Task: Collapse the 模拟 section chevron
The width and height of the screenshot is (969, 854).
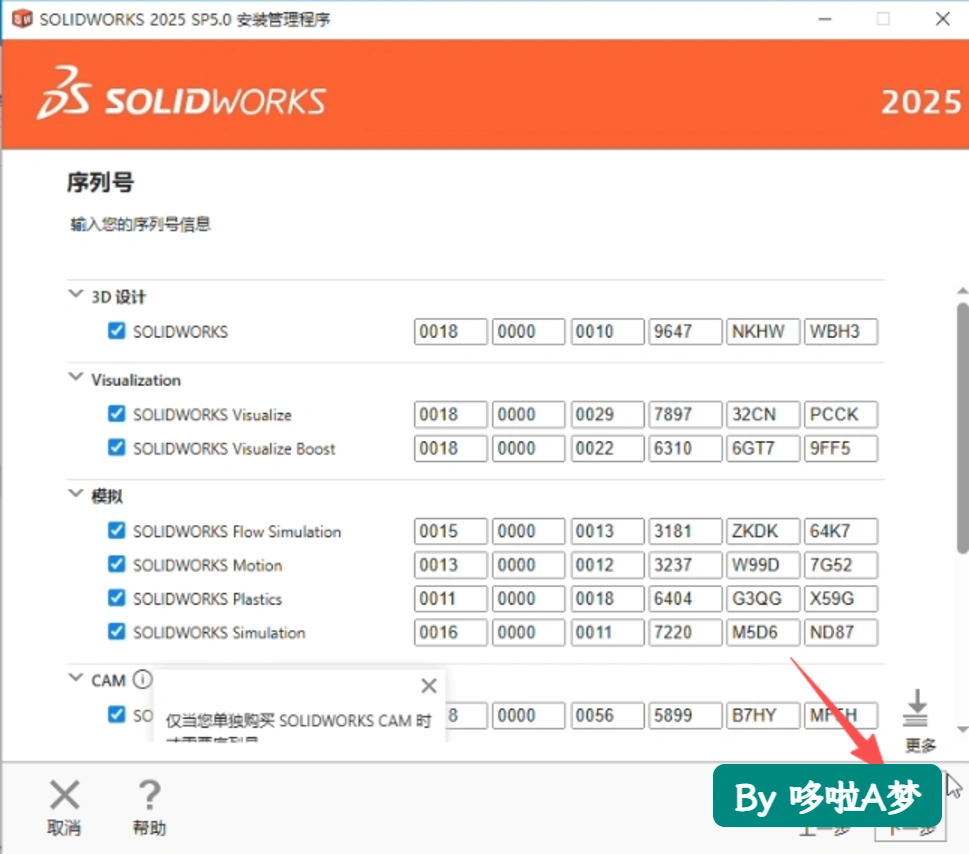Action: tap(75, 493)
